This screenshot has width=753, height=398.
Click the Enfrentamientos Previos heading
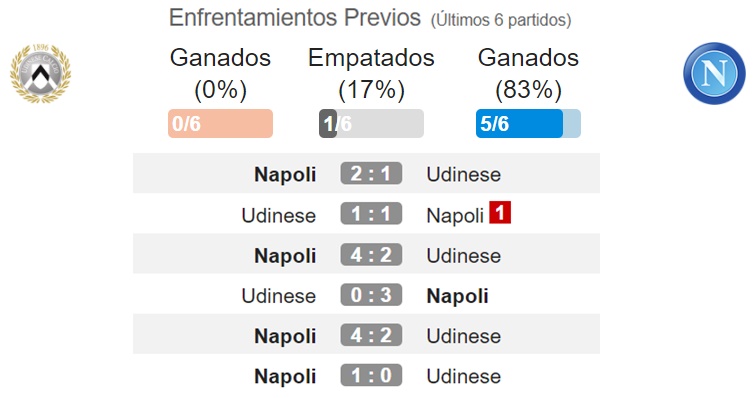(295, 18)
